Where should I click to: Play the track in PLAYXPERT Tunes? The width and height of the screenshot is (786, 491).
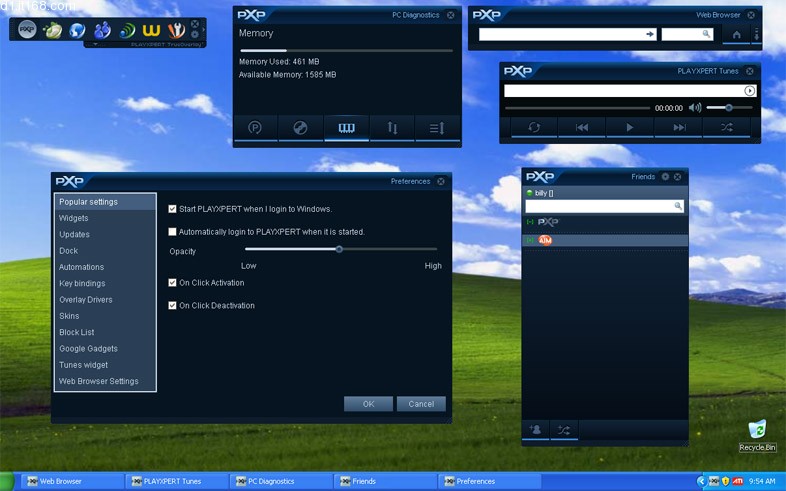(x=630, y=127)
